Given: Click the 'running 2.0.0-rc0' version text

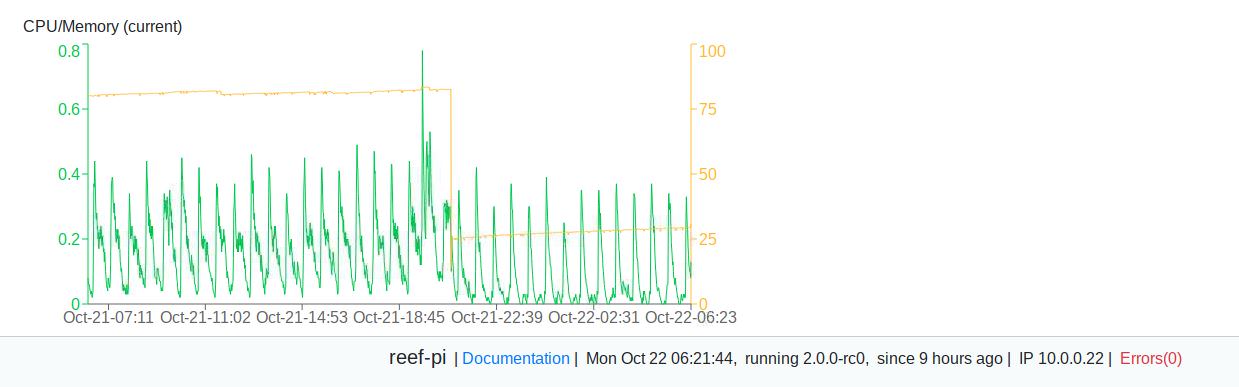Looking at the screenshot, I should (x=806, y=358).
